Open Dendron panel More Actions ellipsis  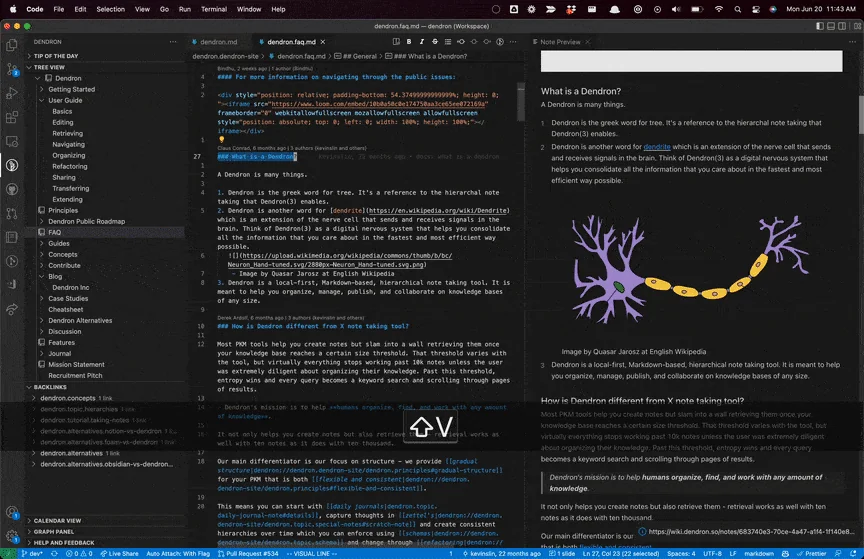pos(173,42)
